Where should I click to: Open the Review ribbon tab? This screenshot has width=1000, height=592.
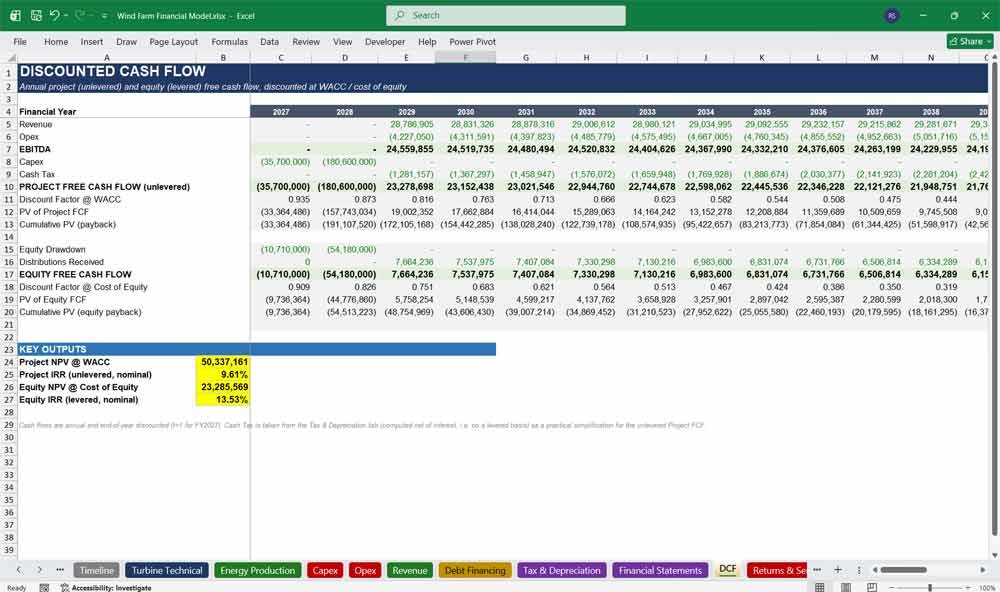(306, 41)
